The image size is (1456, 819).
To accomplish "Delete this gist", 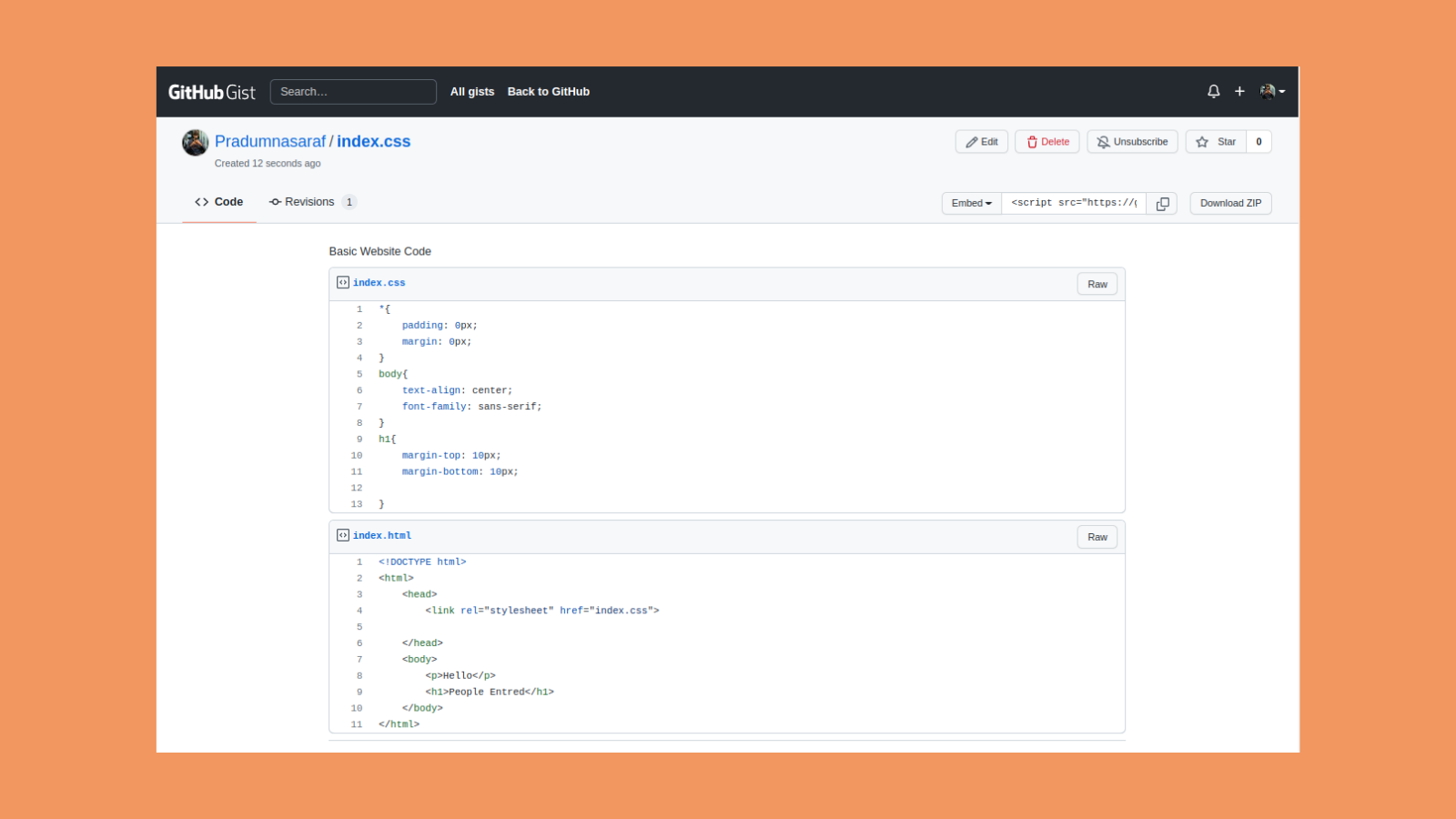I will (x=1047, y=142).
